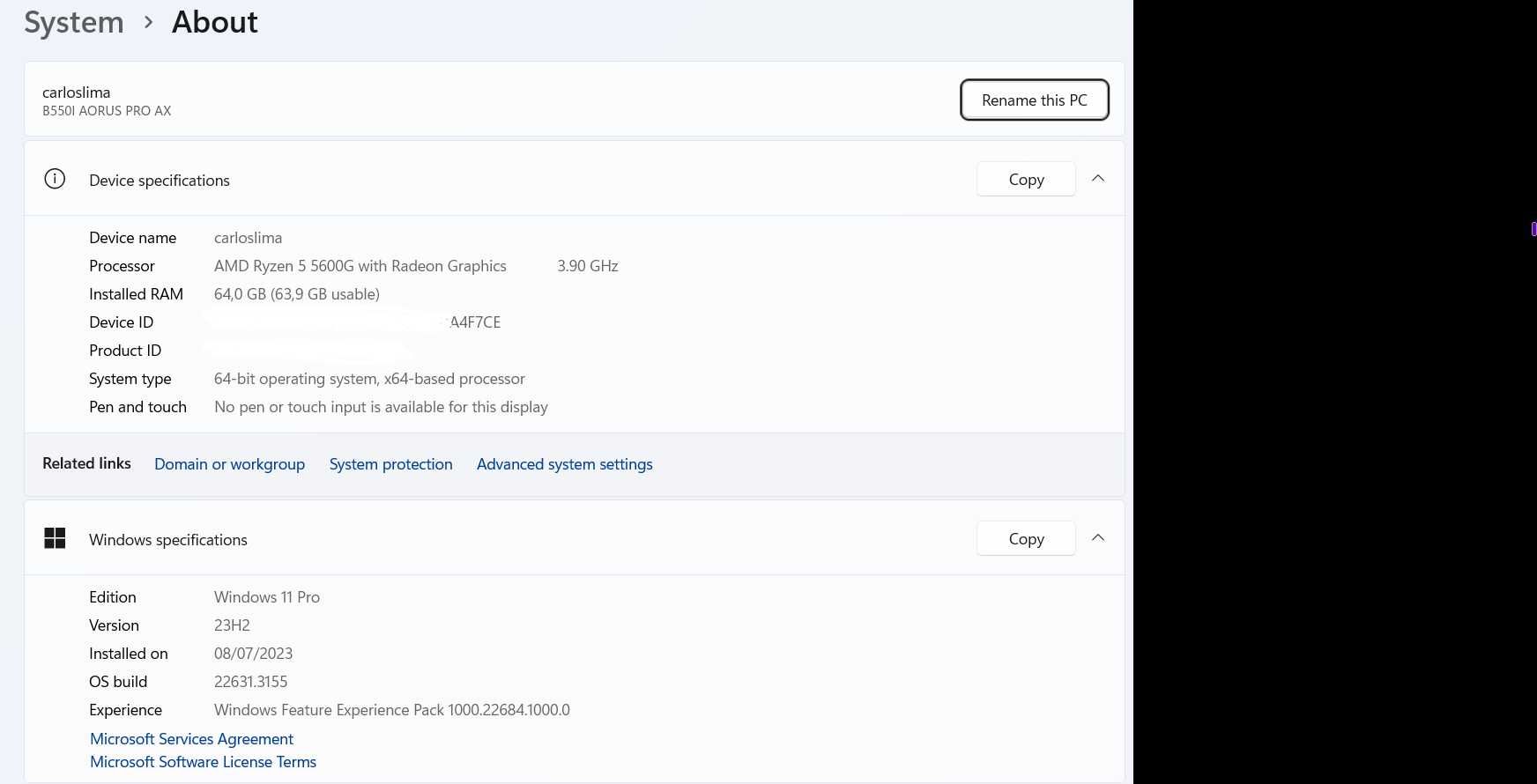The width and height of the screenshot is (1537, 784).
Task: Copy the Windows specifications
Action: [1026, 538]
